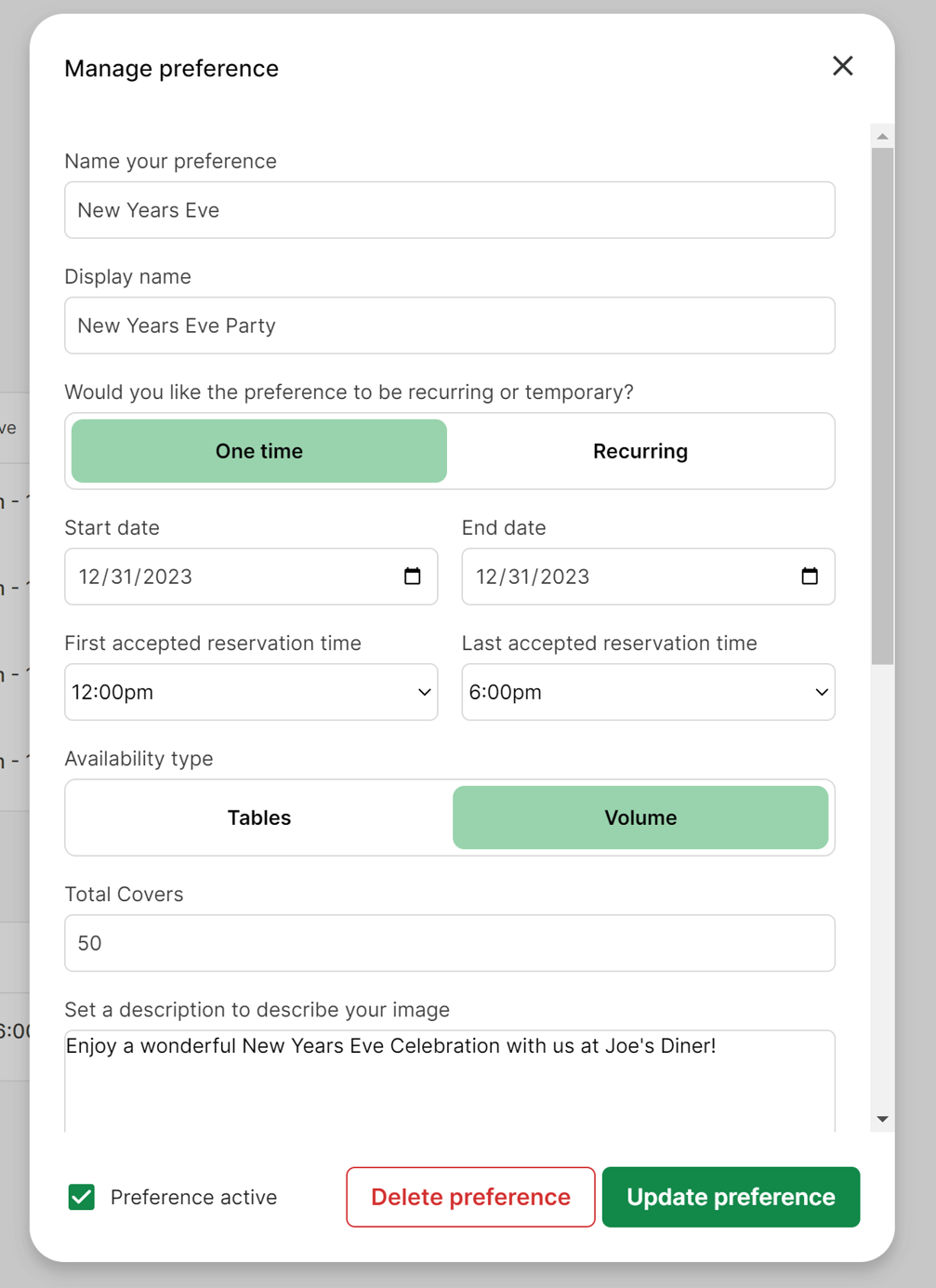Switch to the Recurring option
This screenshot has height=1288, width=936.
(x=640, y=451)
